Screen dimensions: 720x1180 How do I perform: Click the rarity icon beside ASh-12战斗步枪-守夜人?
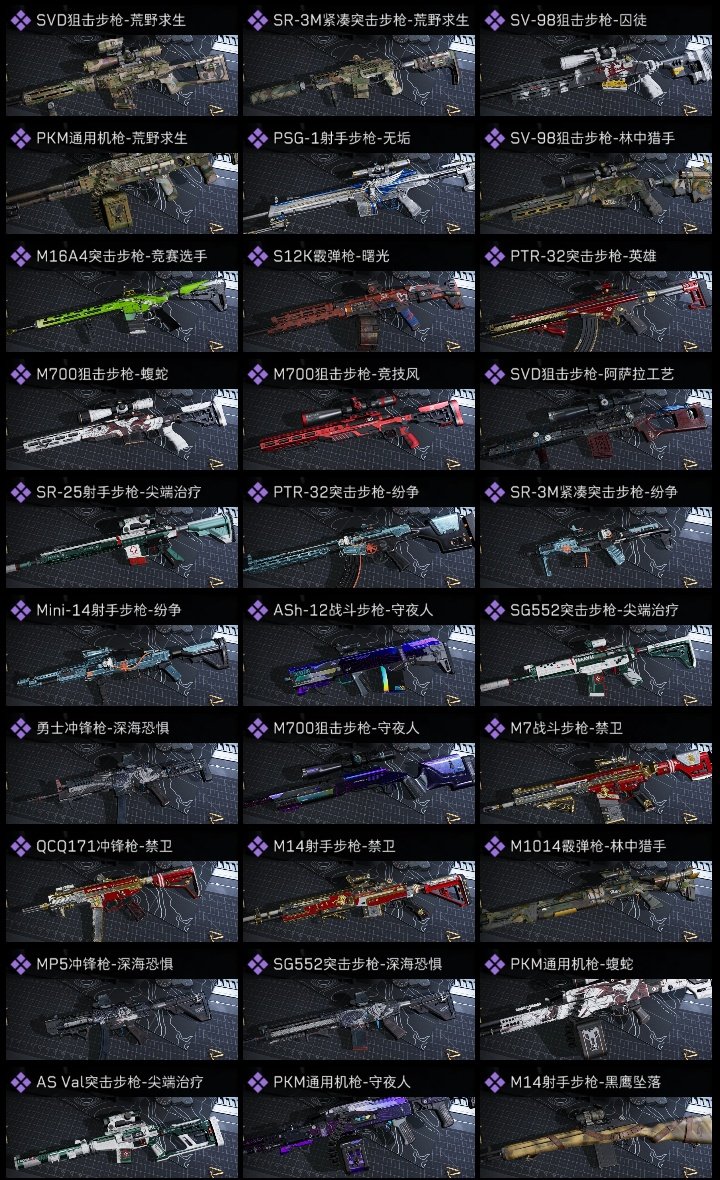pyautogui.click(x=257, y=610)
